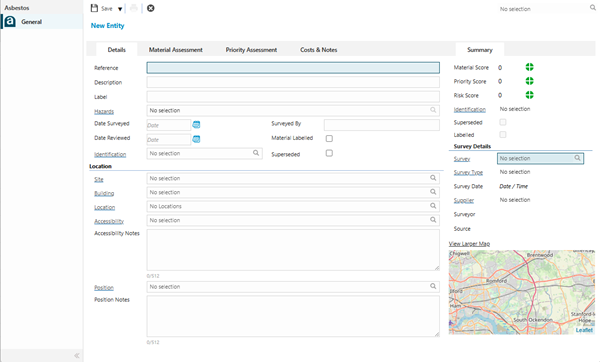Click the Position field search icon
This screenshot has width=600, height=362.
pos(433,286)
